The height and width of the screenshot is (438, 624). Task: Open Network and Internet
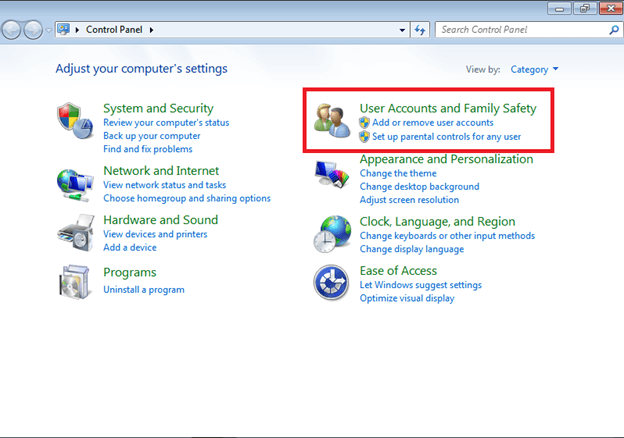[161, 171]
